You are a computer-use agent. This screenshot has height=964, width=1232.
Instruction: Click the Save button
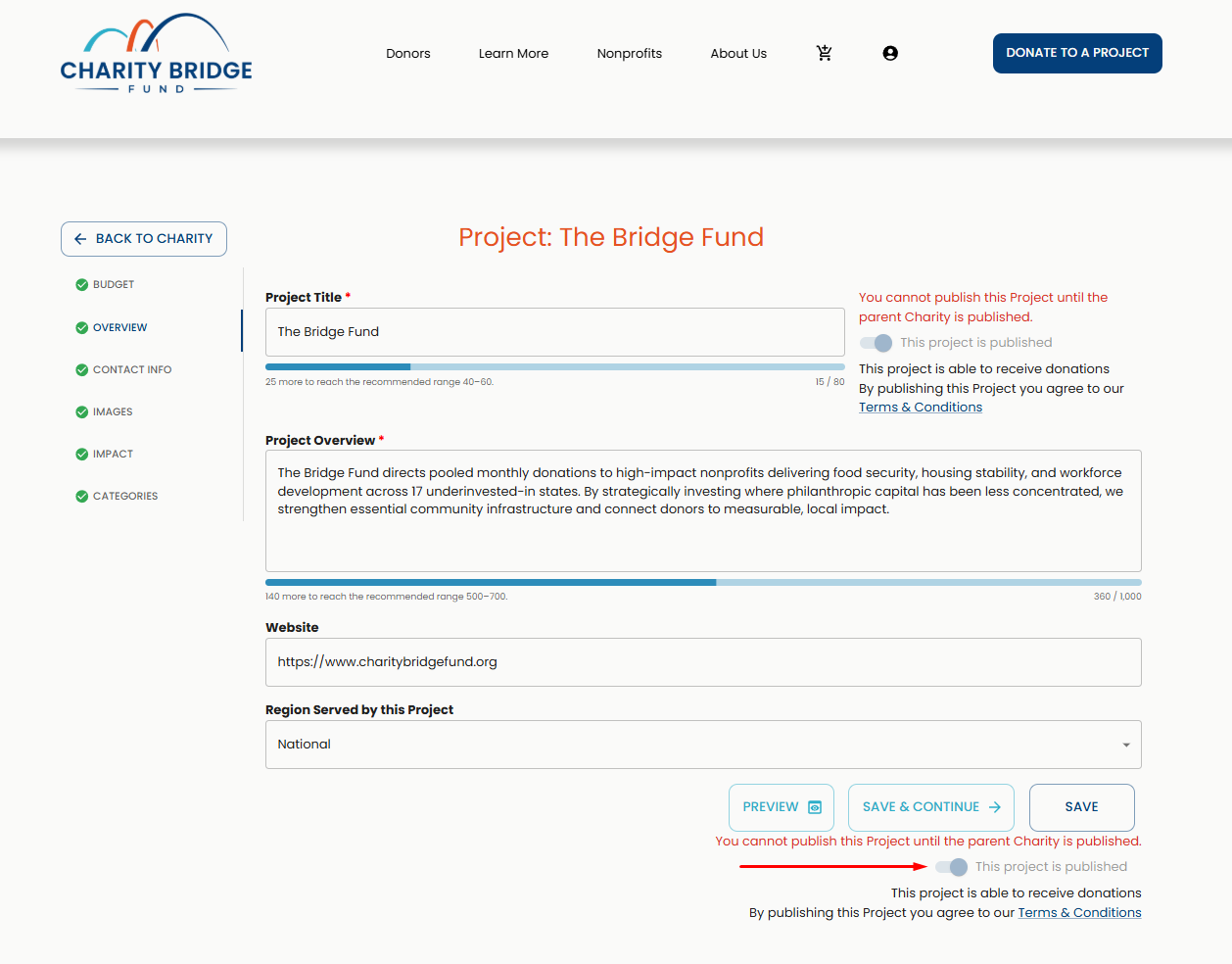click(1082, 807)
